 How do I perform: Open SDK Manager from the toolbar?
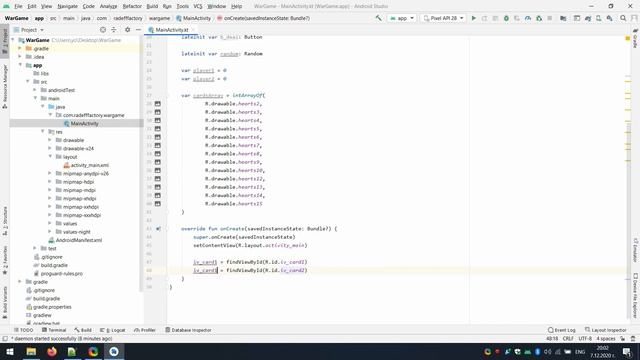pos(609,18)
